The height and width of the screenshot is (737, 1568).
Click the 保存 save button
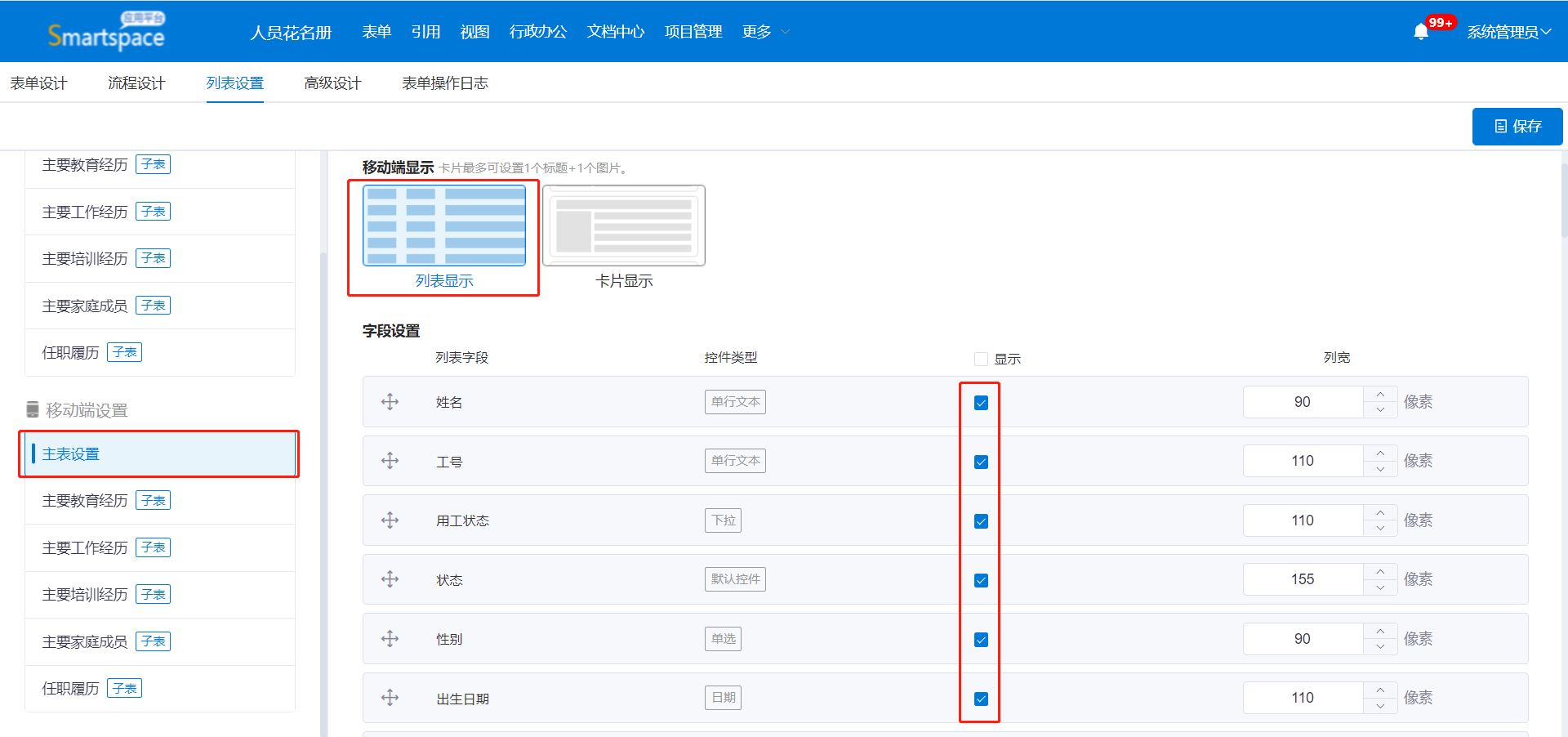(x=1517, y=127)
